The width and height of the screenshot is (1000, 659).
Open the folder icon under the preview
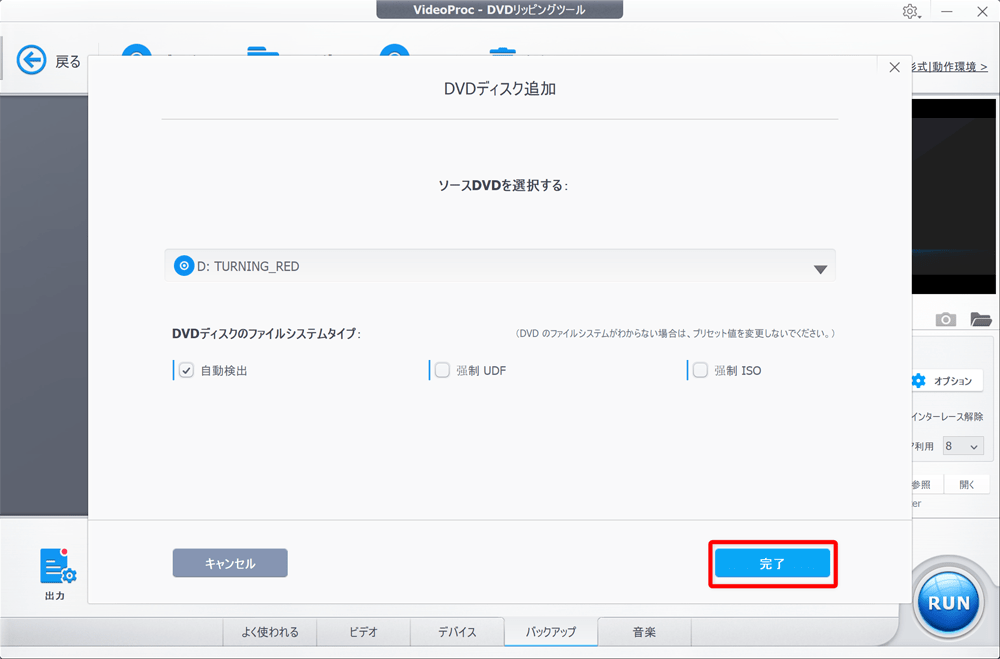(x=980, y=319)
